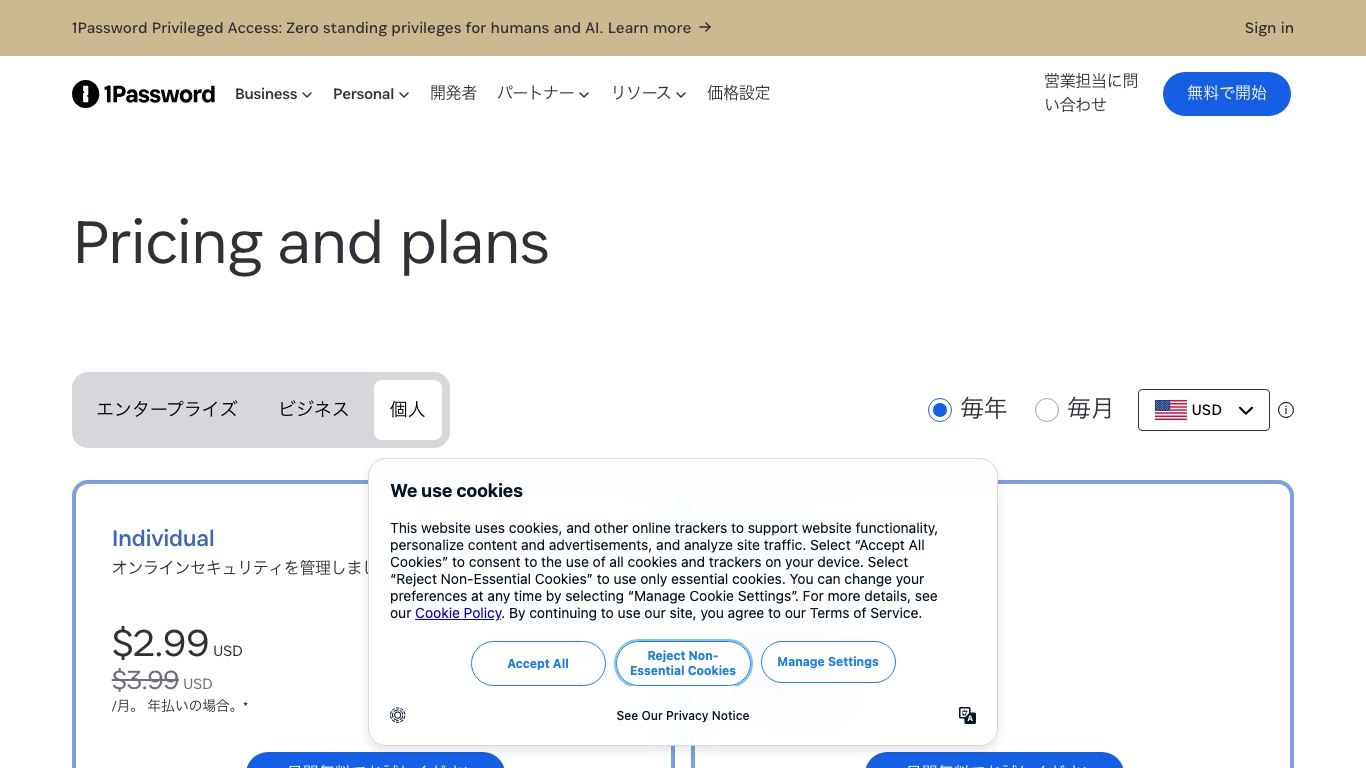The image size is (1366, 768).
Task: Open the USD currency dropdown
Action: (x=1204, y=410)
